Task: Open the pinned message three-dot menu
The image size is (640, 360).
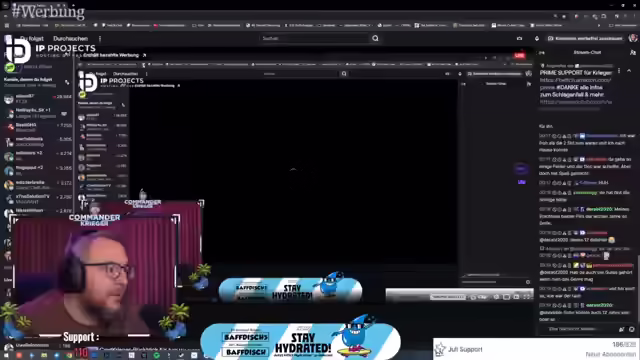Action: 619,71
